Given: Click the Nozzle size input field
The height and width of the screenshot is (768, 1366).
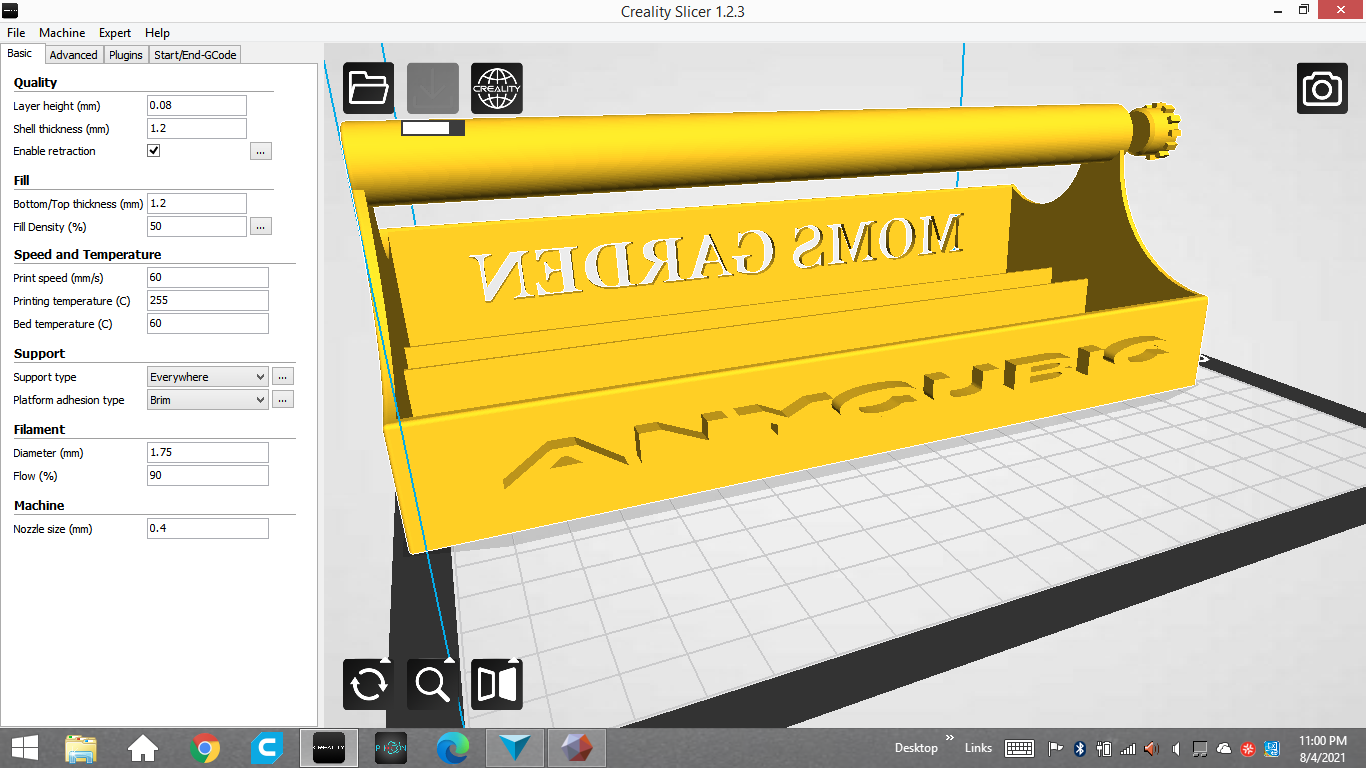Looking at the screenshot, I should 207,528.
